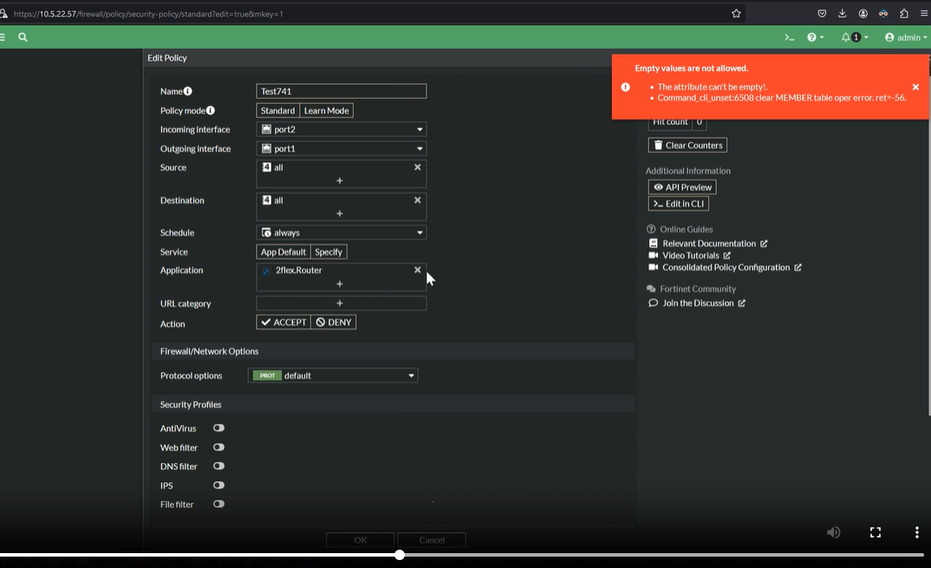The image size is (931, 568).
Task: Expand the Incoming interface dropdown
Action: click(x=341, y=129)
